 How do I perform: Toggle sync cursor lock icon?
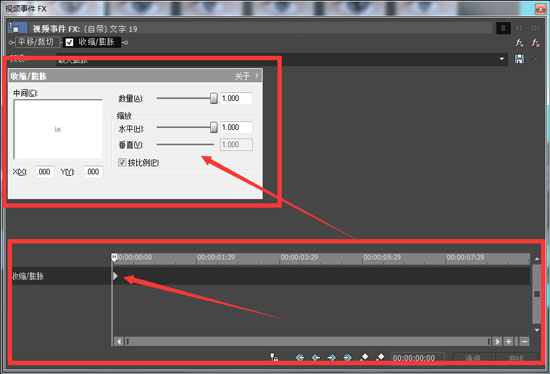point(274,357)
